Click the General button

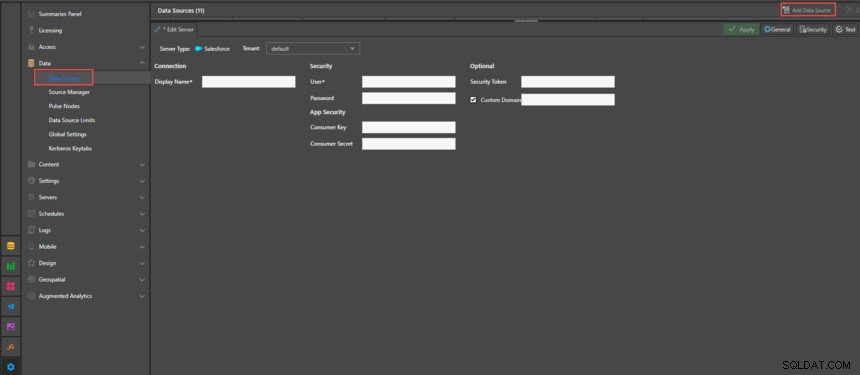coord(777,30)
